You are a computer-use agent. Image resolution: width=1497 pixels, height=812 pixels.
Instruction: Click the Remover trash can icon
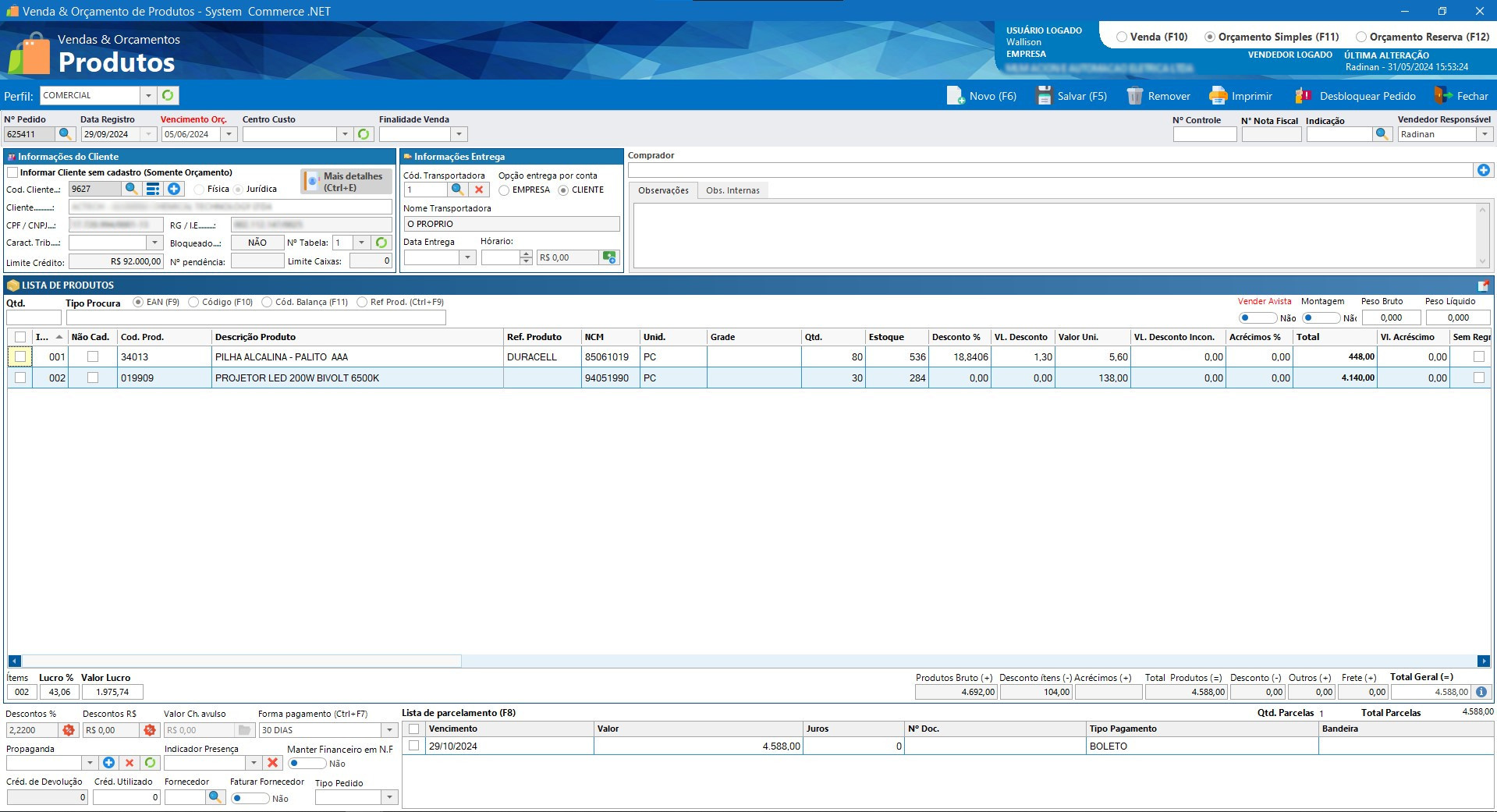pos(1134,96)
